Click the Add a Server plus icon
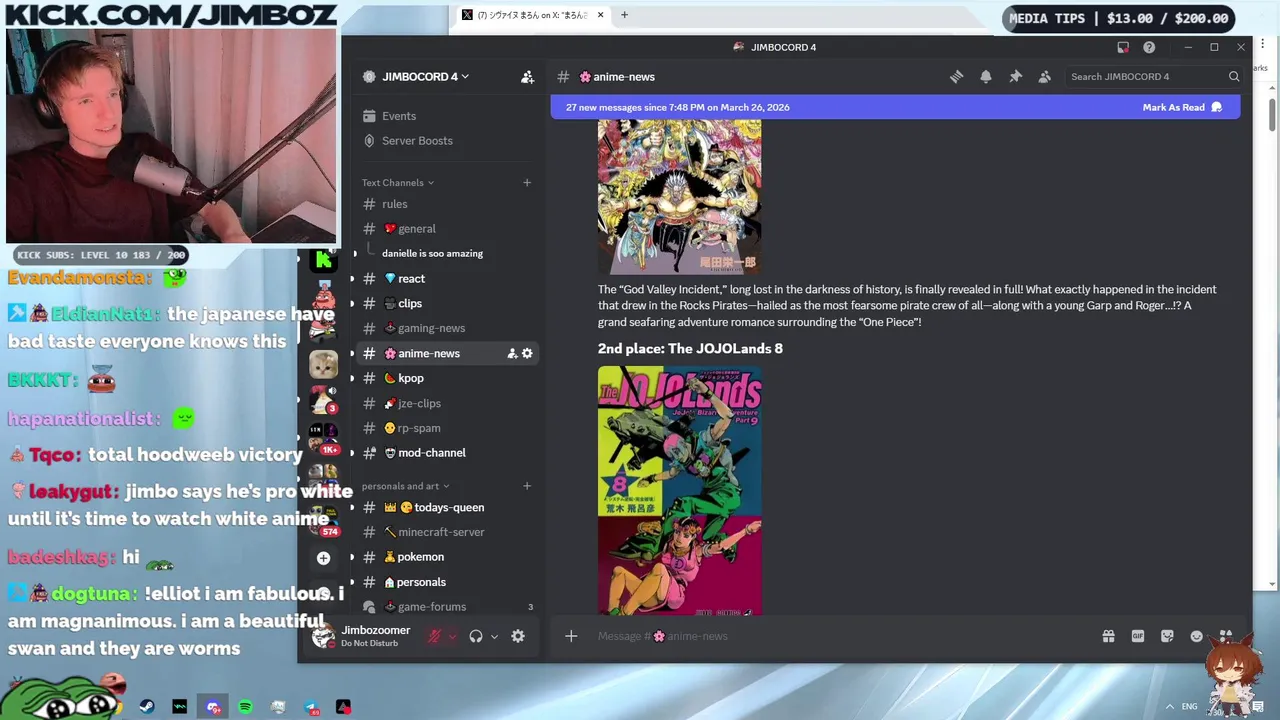 click(x=323, y=558)
